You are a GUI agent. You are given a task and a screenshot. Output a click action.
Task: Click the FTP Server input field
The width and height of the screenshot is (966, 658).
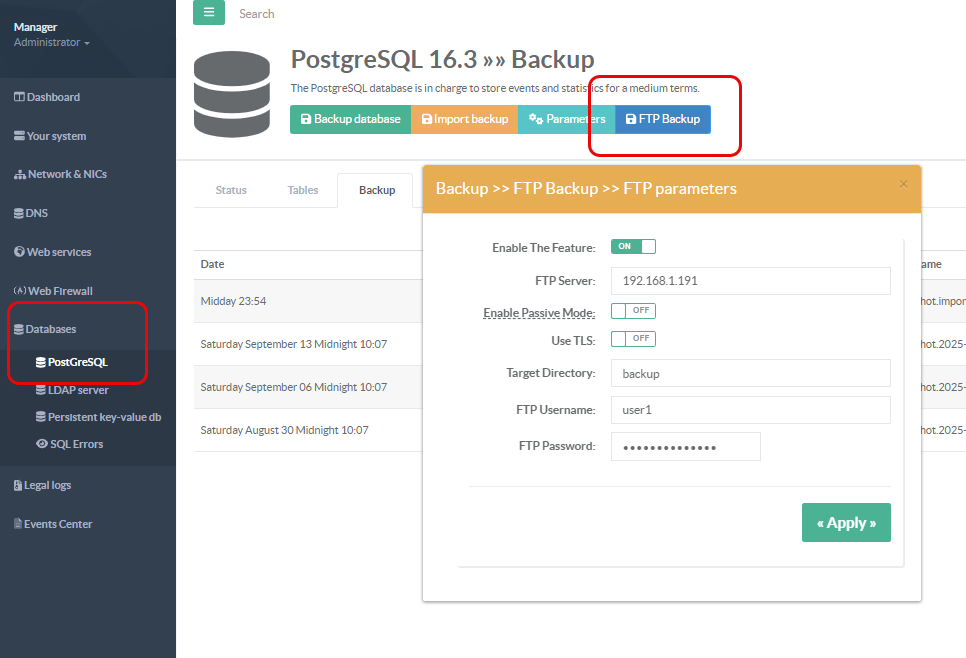pos(750,281)
